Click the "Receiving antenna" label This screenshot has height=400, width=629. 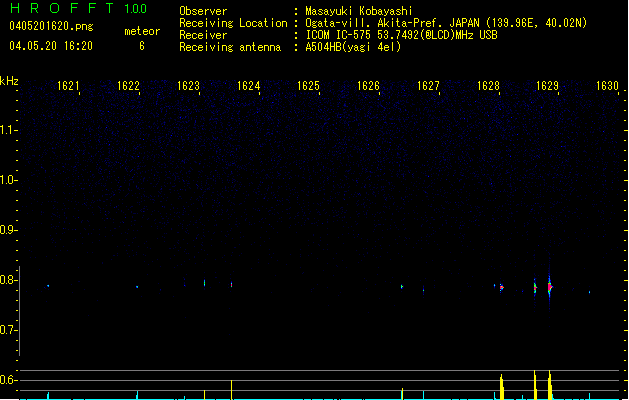[x=230, y=47]
